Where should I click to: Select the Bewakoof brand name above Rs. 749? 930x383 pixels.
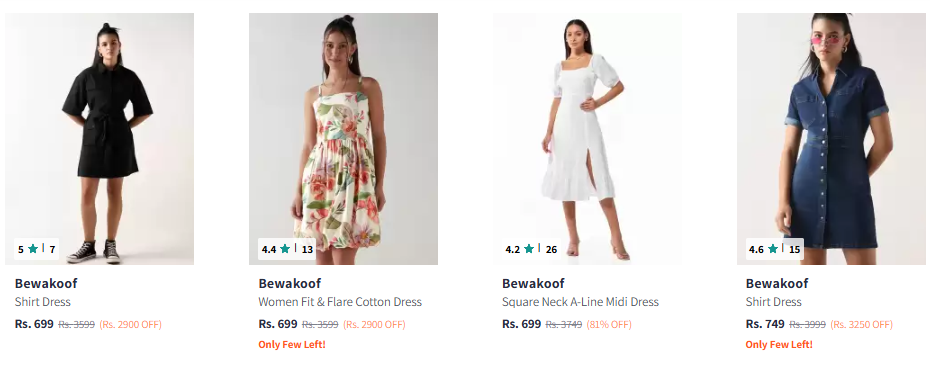point(777,283)
